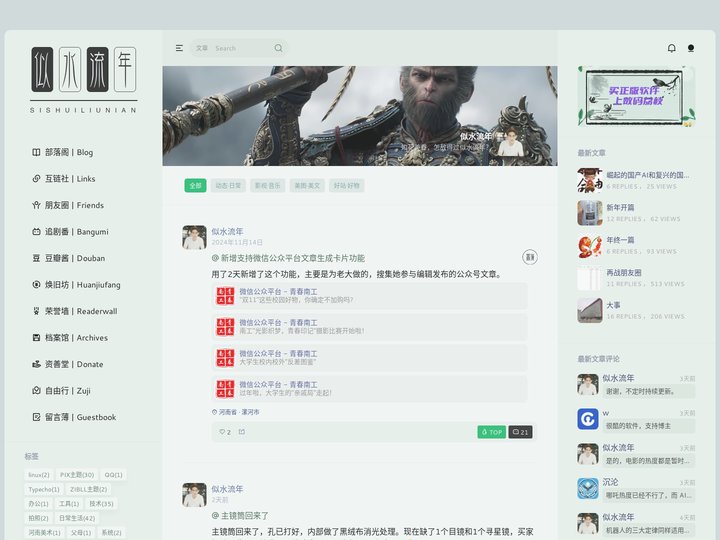The height and width of the screenshot is (540, 720).
Task: Switch to 美图·美文 tab
Action: click(x=307, y=186)
